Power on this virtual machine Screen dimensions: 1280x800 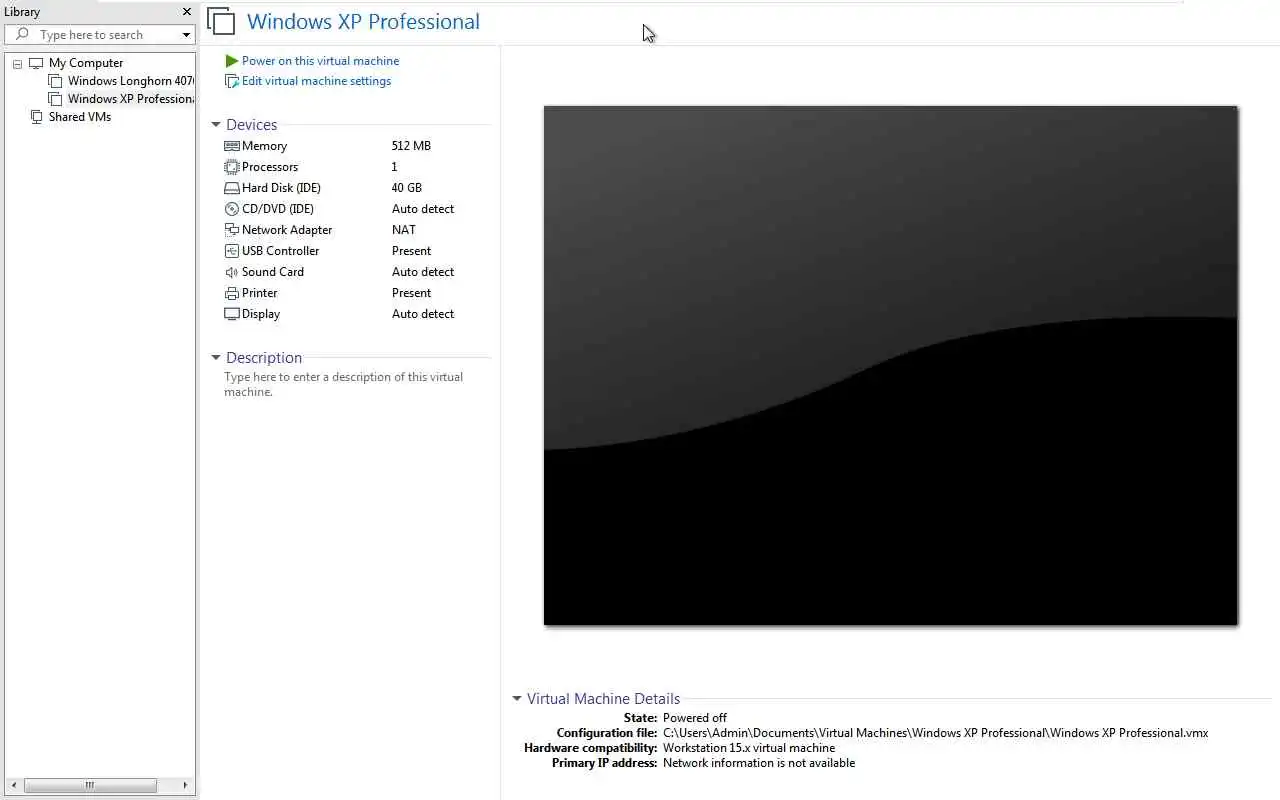pyautogui.click(x=320, y=61)
